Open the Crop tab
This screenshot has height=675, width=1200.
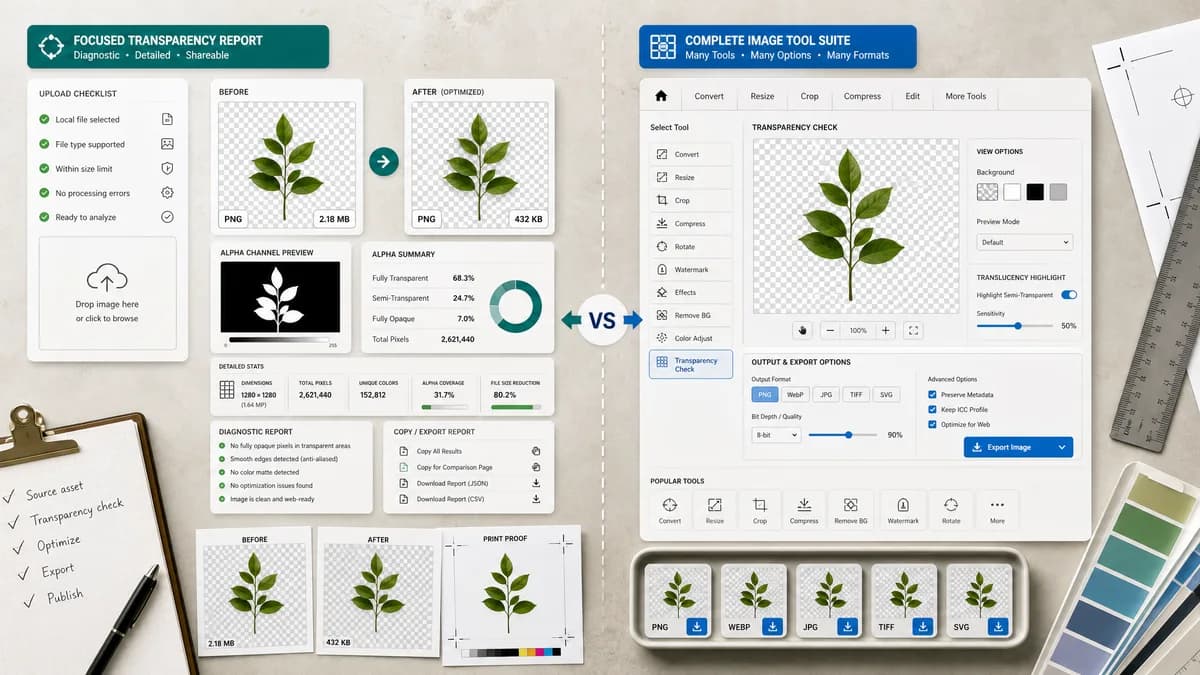tap(809, 96)
